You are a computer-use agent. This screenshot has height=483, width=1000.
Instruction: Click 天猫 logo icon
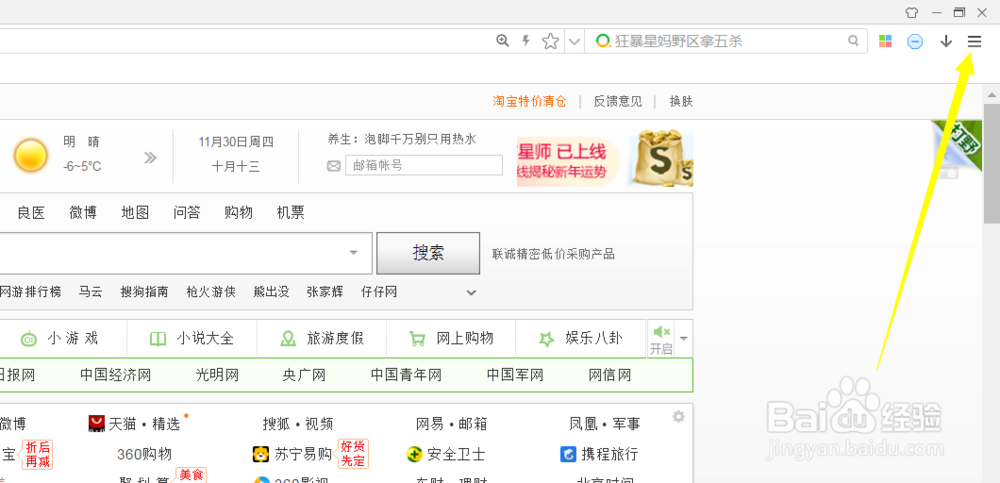[x=96, y=423]
